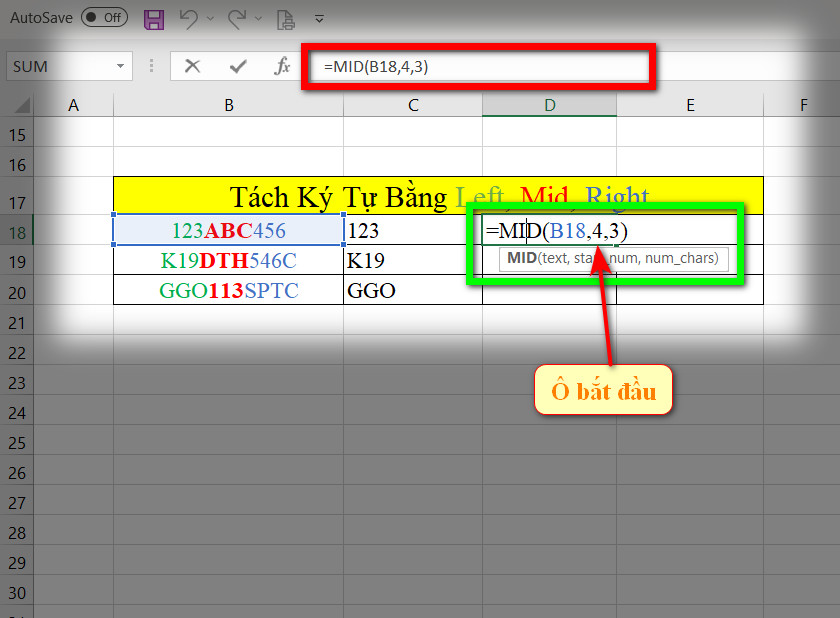Click the cell with value GGO

[x=413, y=290]
